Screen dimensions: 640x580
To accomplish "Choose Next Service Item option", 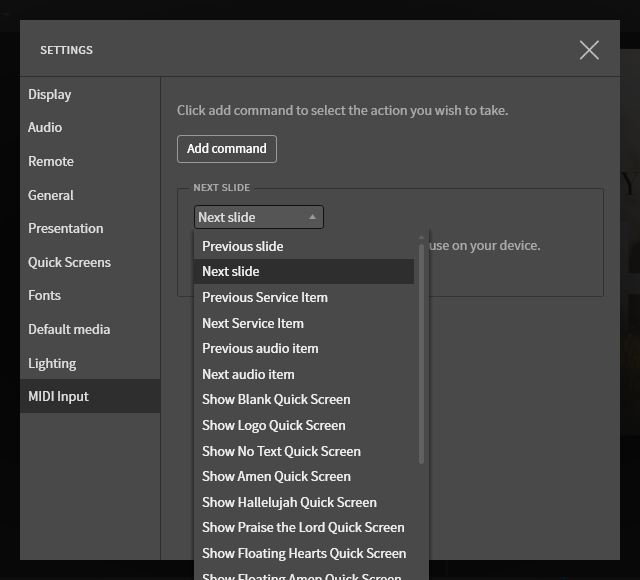I will [304, 323].
